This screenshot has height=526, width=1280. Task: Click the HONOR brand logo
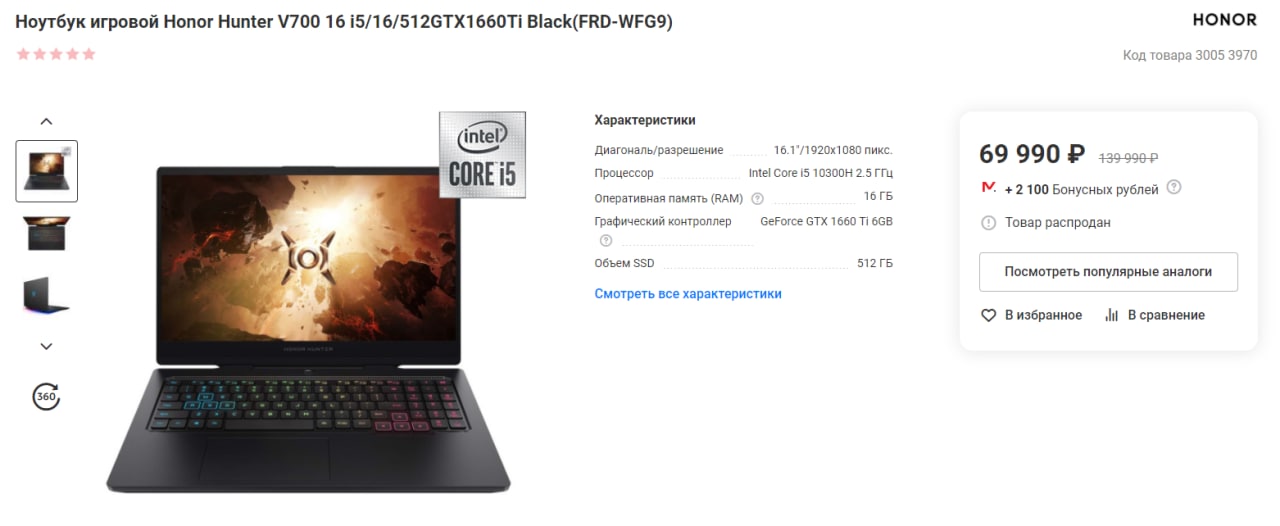1225,20
